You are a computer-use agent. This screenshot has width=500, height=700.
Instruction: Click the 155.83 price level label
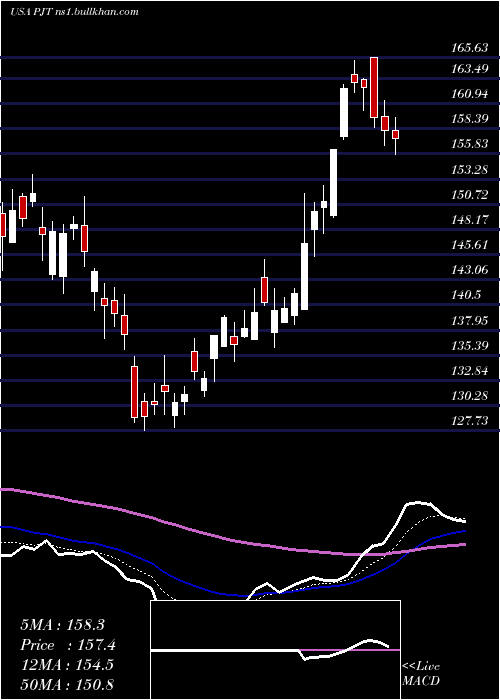click(470, 144)
